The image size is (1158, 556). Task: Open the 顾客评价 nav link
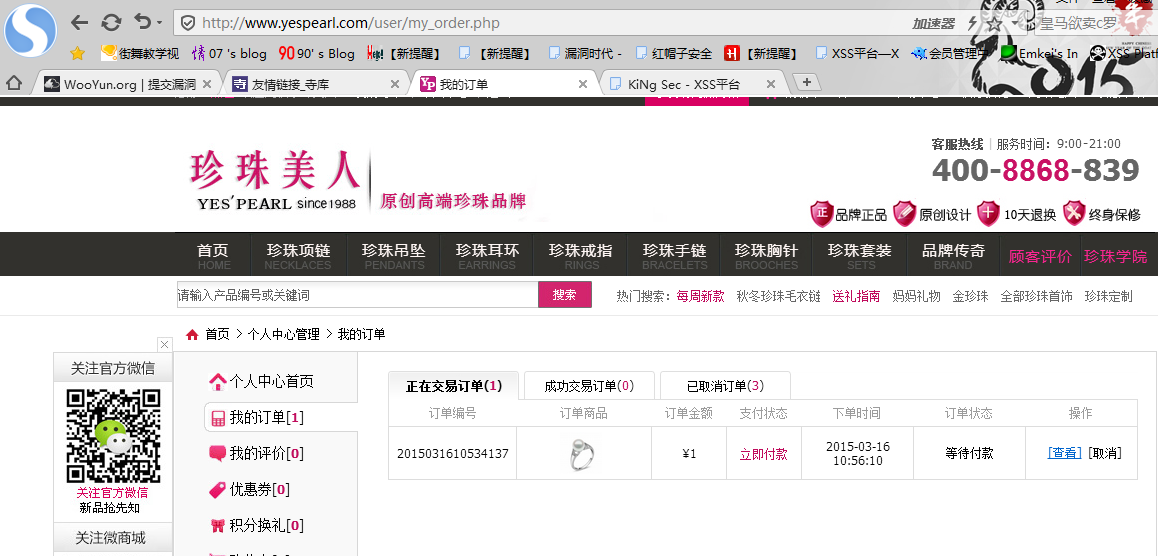tap(1040, 256)
